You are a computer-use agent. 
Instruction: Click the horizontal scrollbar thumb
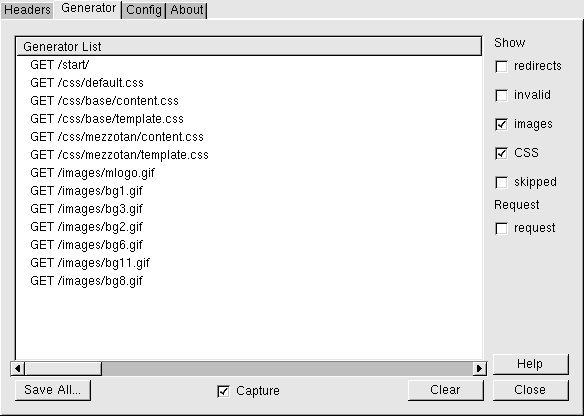tap(63, 368)
